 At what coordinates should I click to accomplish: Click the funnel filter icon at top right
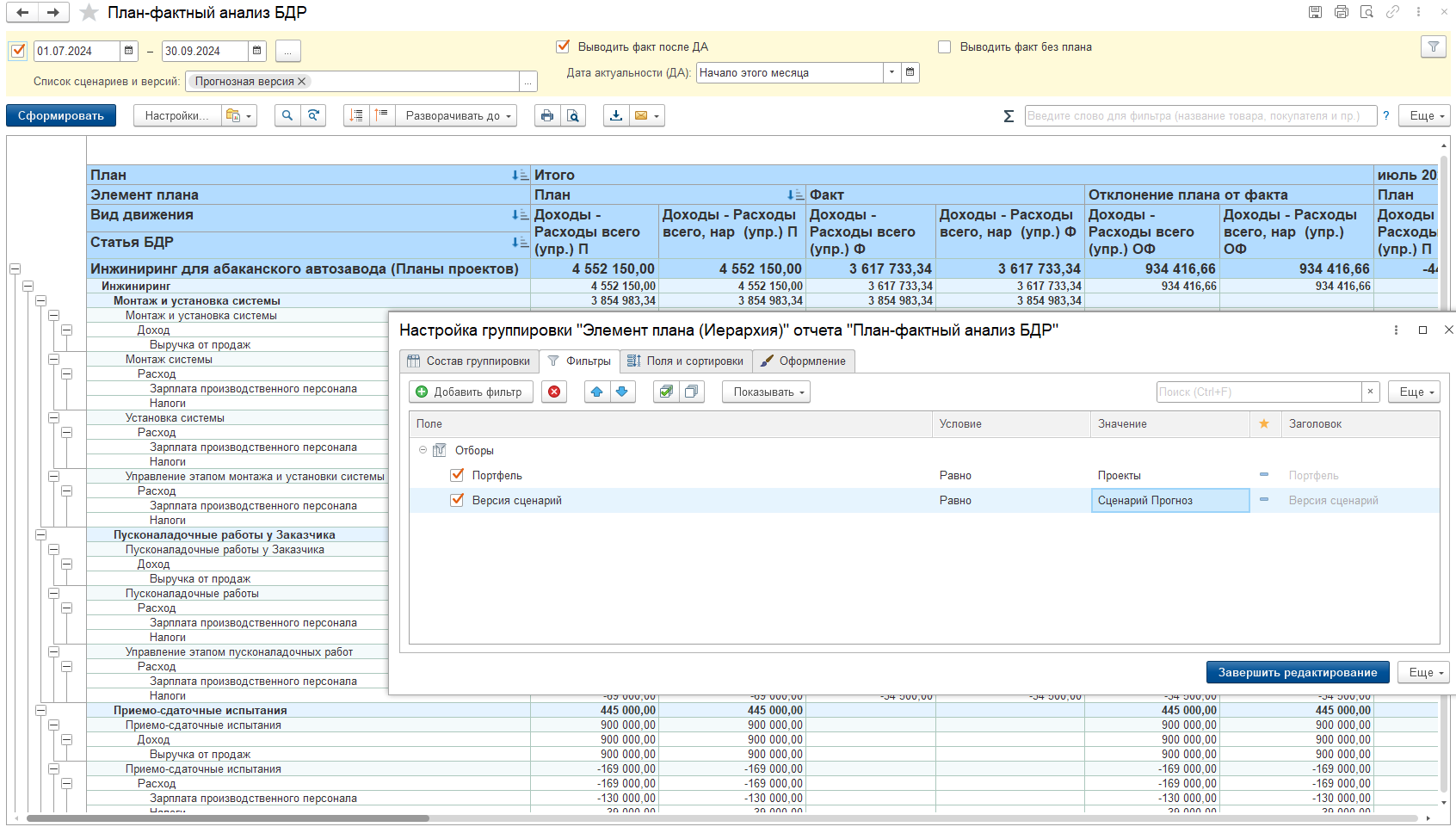click(1433, 47)
